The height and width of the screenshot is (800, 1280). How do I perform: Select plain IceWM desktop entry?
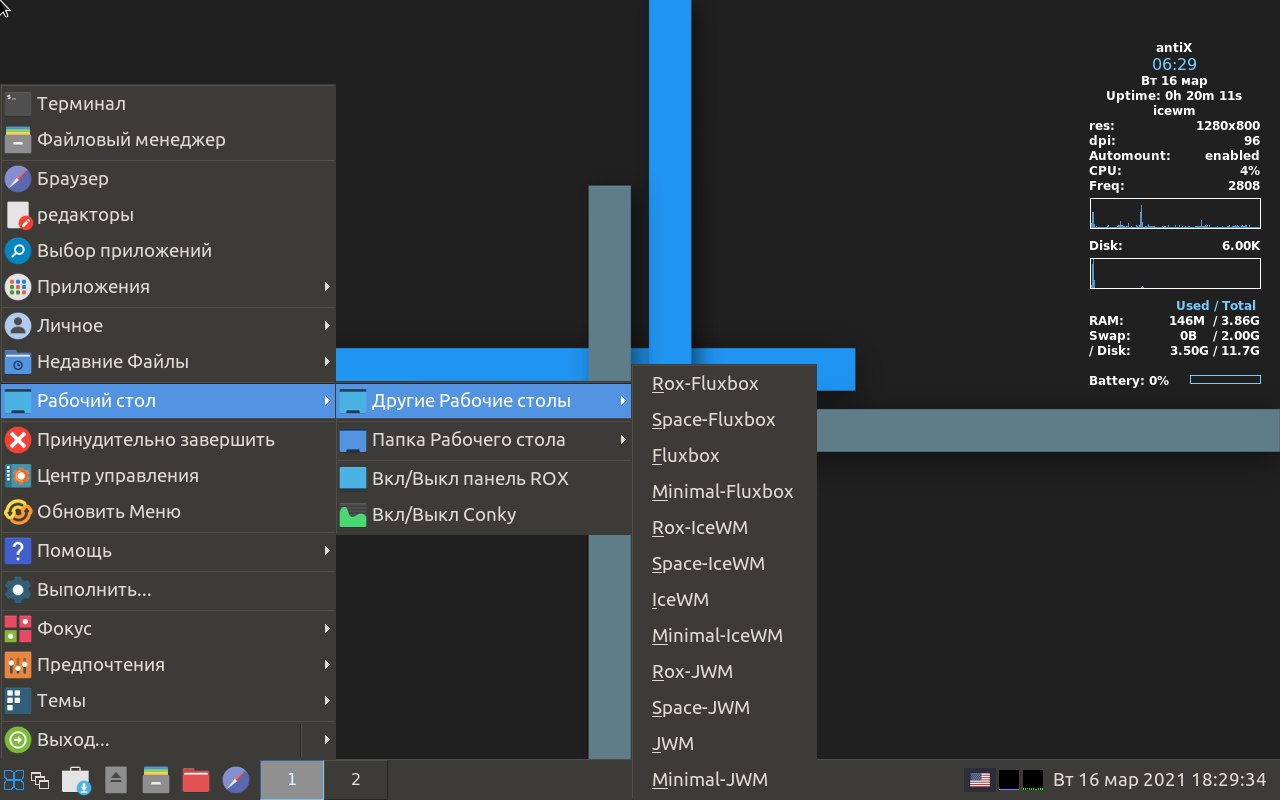[x=725, y=600]
